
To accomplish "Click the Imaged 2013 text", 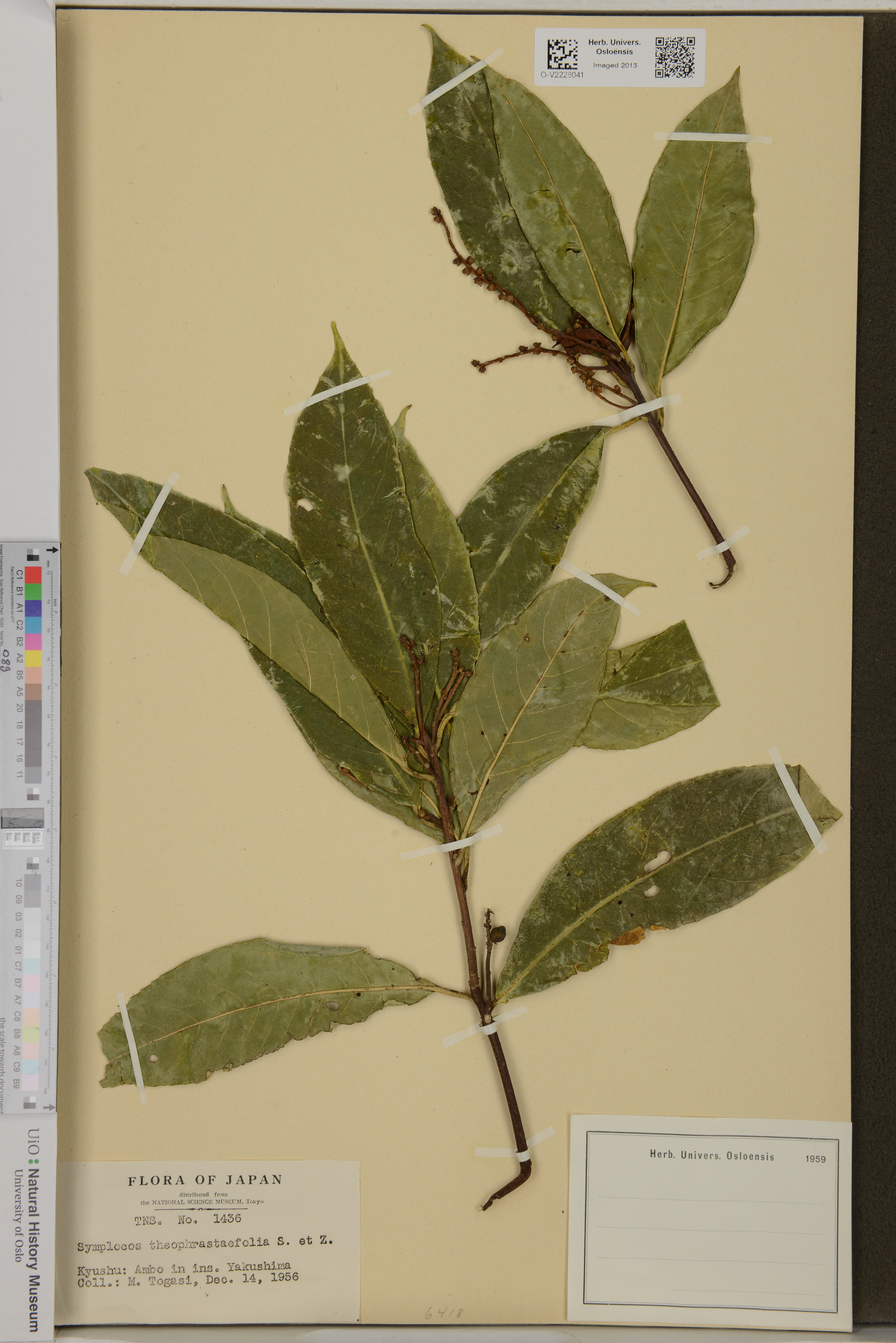I will [615, 65].
